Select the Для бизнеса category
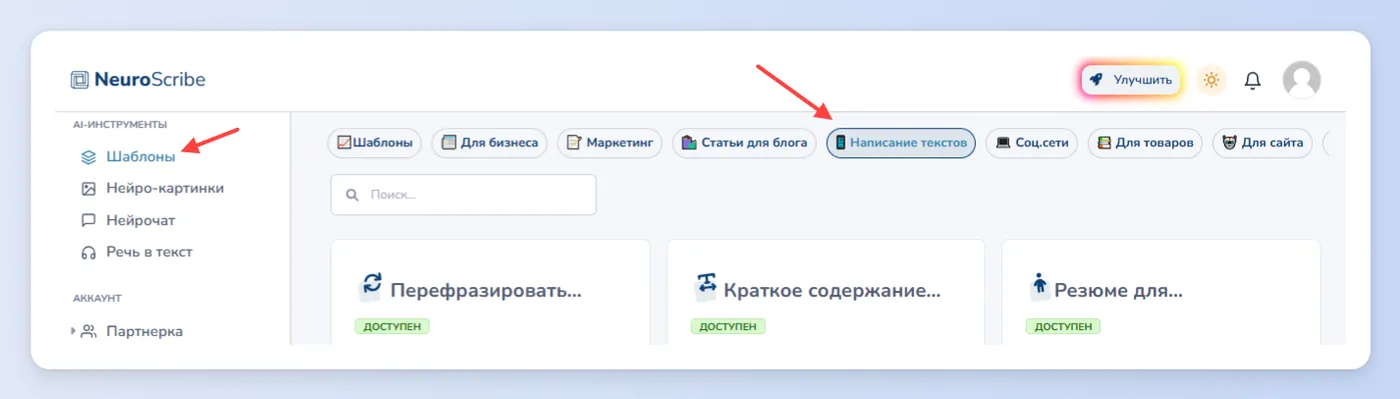The height and width of the screenshot is (399, 1400). point(490,143)
